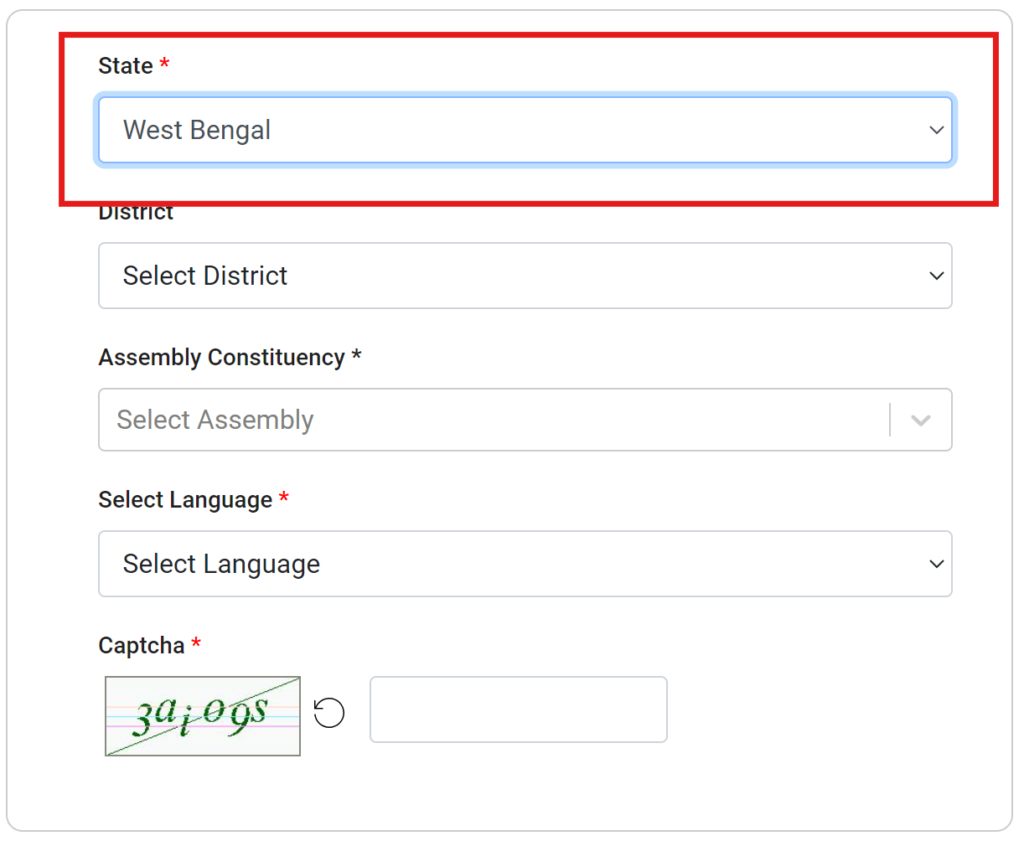Click the District dropdown chevron arrow

point(936,275)
